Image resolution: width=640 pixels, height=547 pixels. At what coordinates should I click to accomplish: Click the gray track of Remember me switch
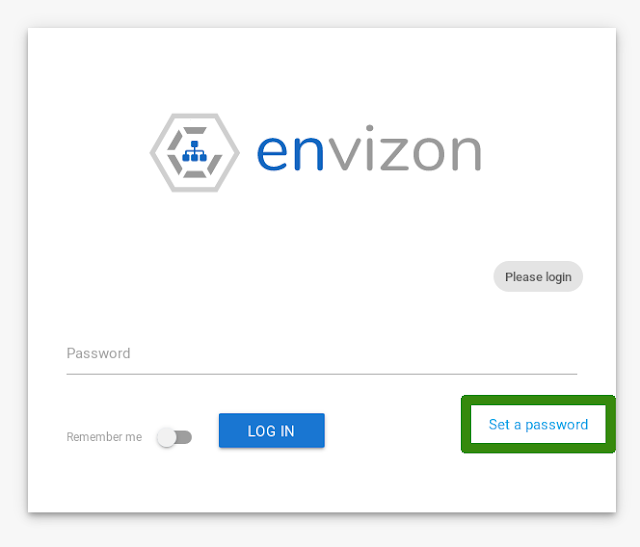tap(184, 437)
